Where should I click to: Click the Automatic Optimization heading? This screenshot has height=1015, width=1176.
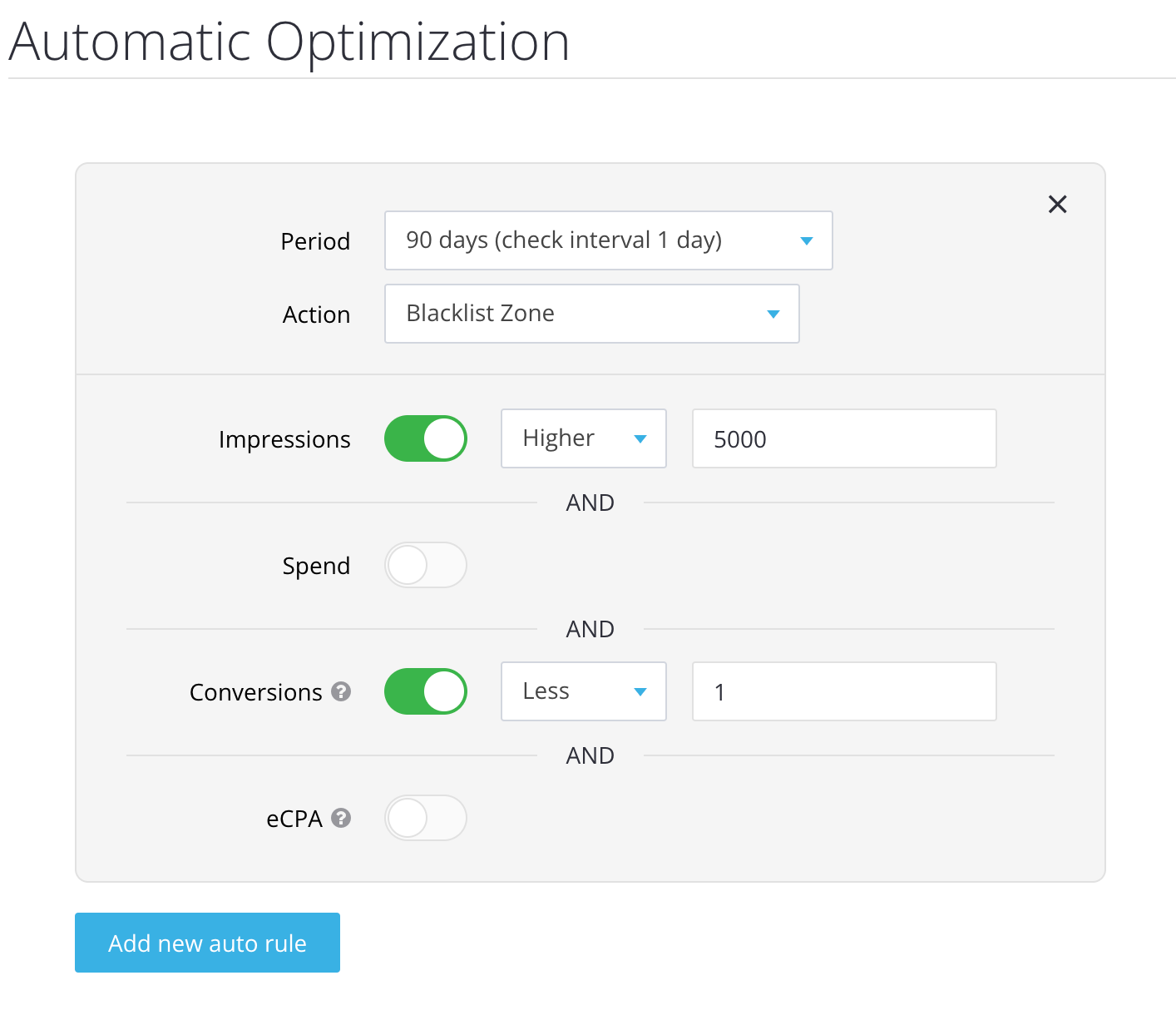click(289, 42)
